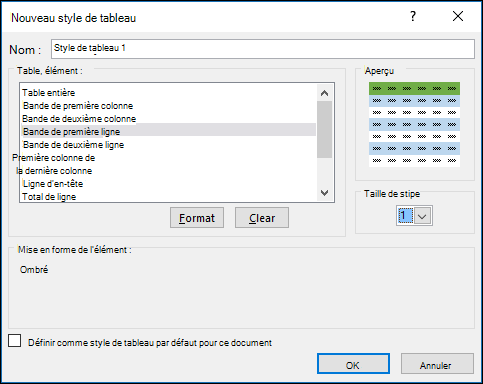Click the Annuler button
The image size is (483, 384).
(437, 364)
